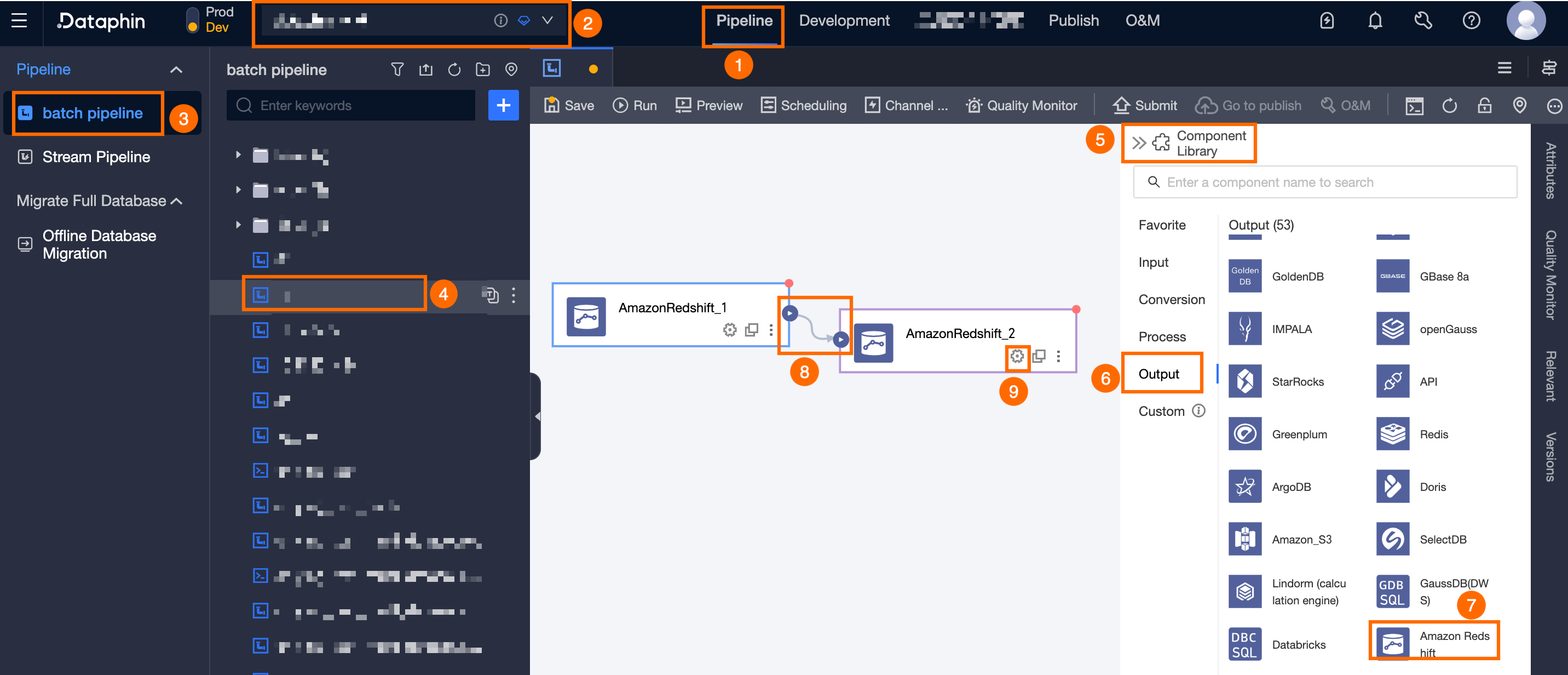Viewport: 1568px width, 675px height.
Task: Open settings on the AmazonRedshift_2 node gear icon
Action: coord(1017,356)
